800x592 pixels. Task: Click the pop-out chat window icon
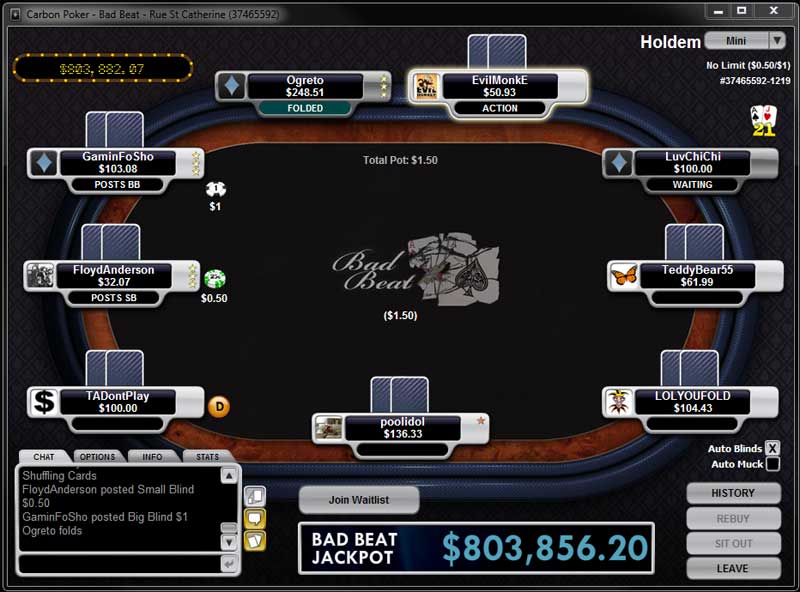click(x=255, y=496)
